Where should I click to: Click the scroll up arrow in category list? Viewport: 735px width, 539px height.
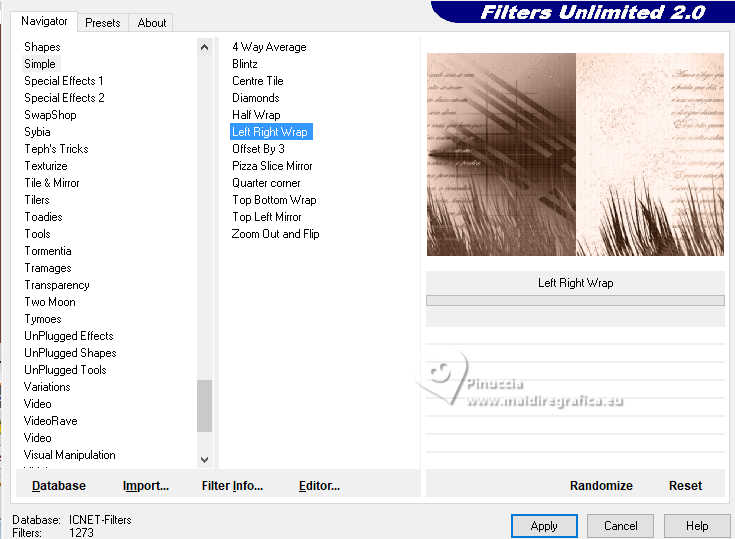point(204,47)
